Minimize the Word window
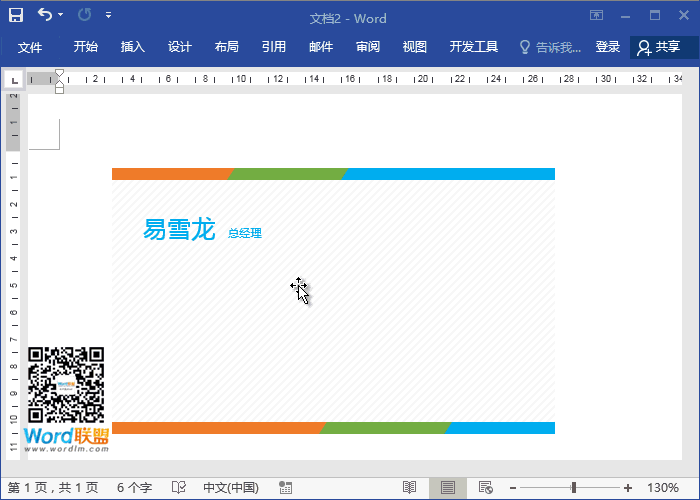Screen dimensions: 700x500 (625, 16)
